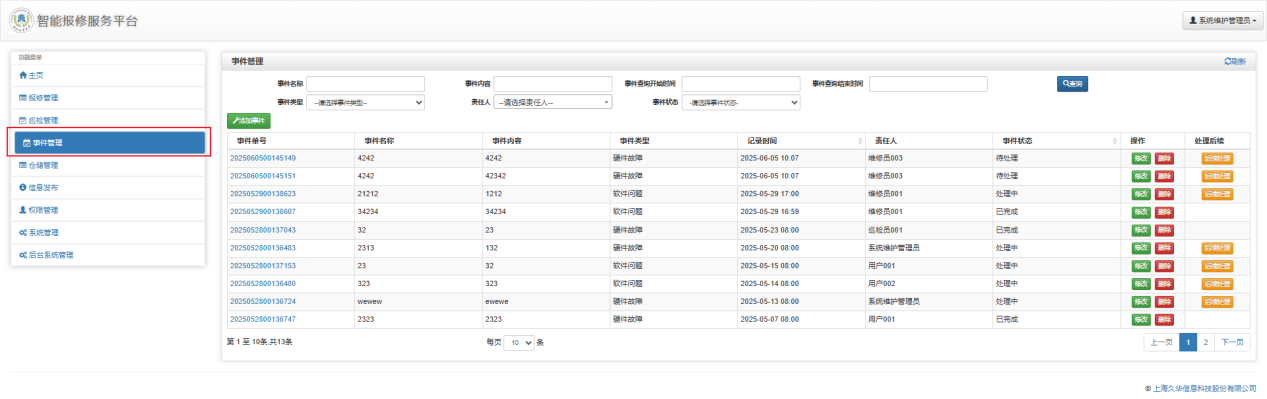
Task: Click 后续处理 for event 2025052900138623
Action: point(1217,194)
